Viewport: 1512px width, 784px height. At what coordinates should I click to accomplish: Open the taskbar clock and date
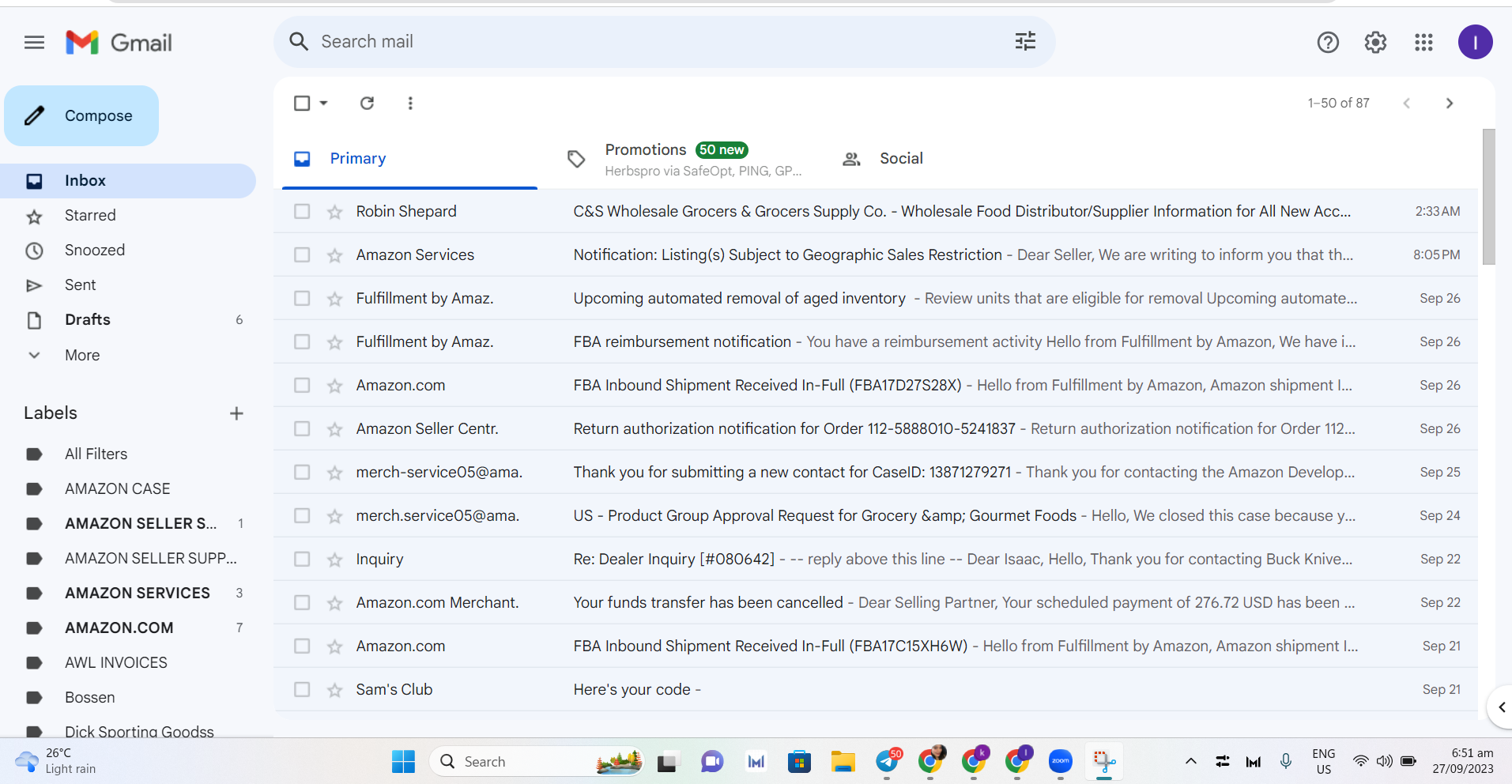tap(1463, 762)
